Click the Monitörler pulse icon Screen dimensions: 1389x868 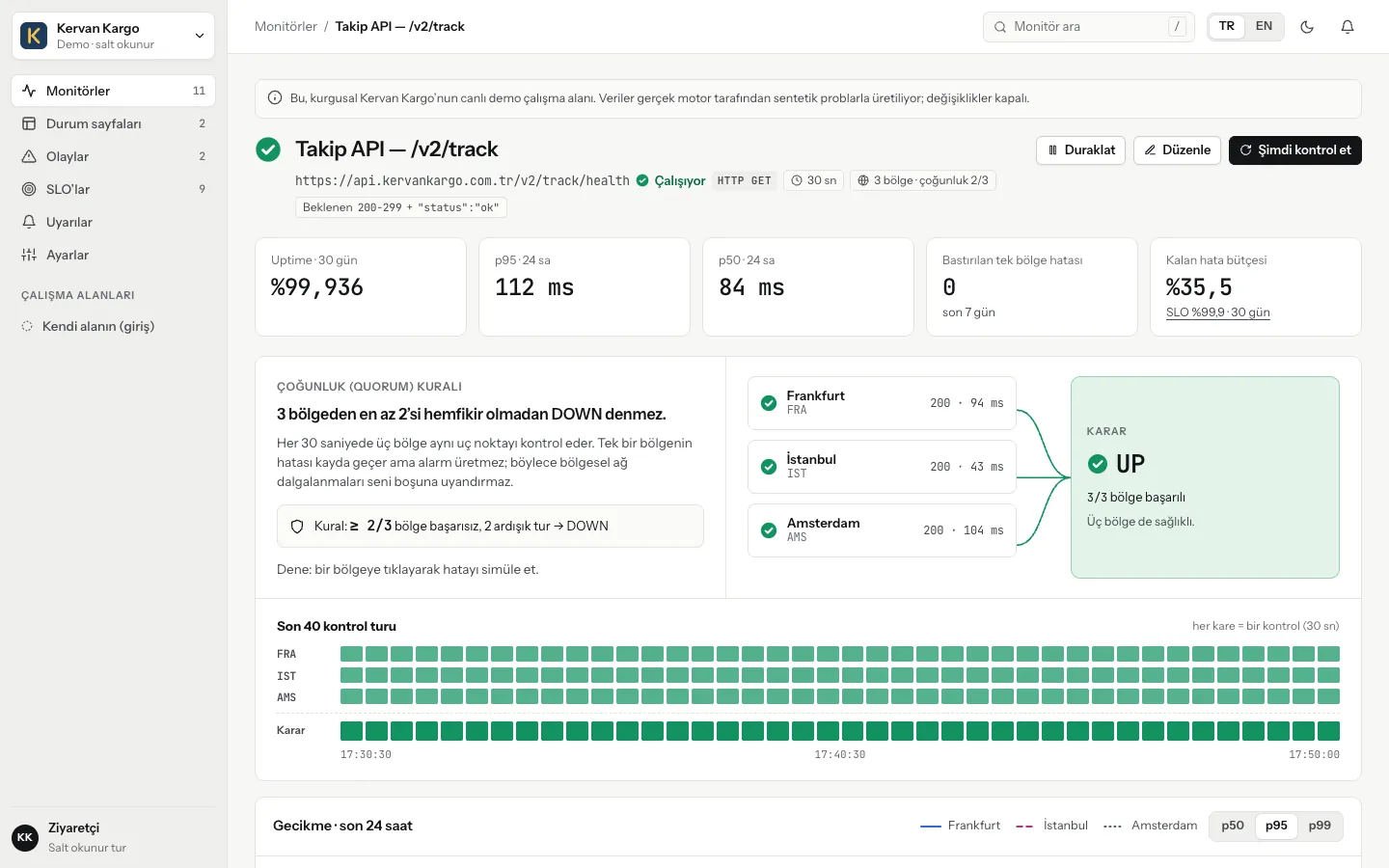tap(29, 91)
